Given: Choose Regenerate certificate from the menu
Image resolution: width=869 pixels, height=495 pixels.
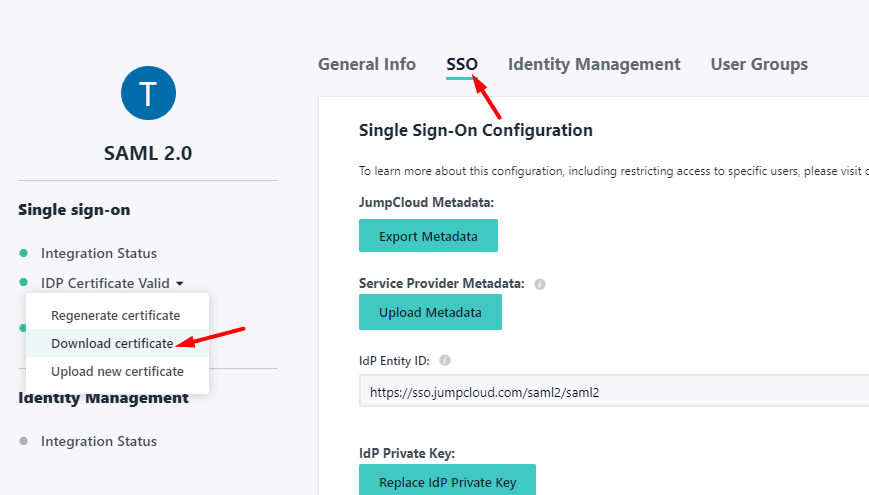Looking at the screenshot, I should point(116,315).
